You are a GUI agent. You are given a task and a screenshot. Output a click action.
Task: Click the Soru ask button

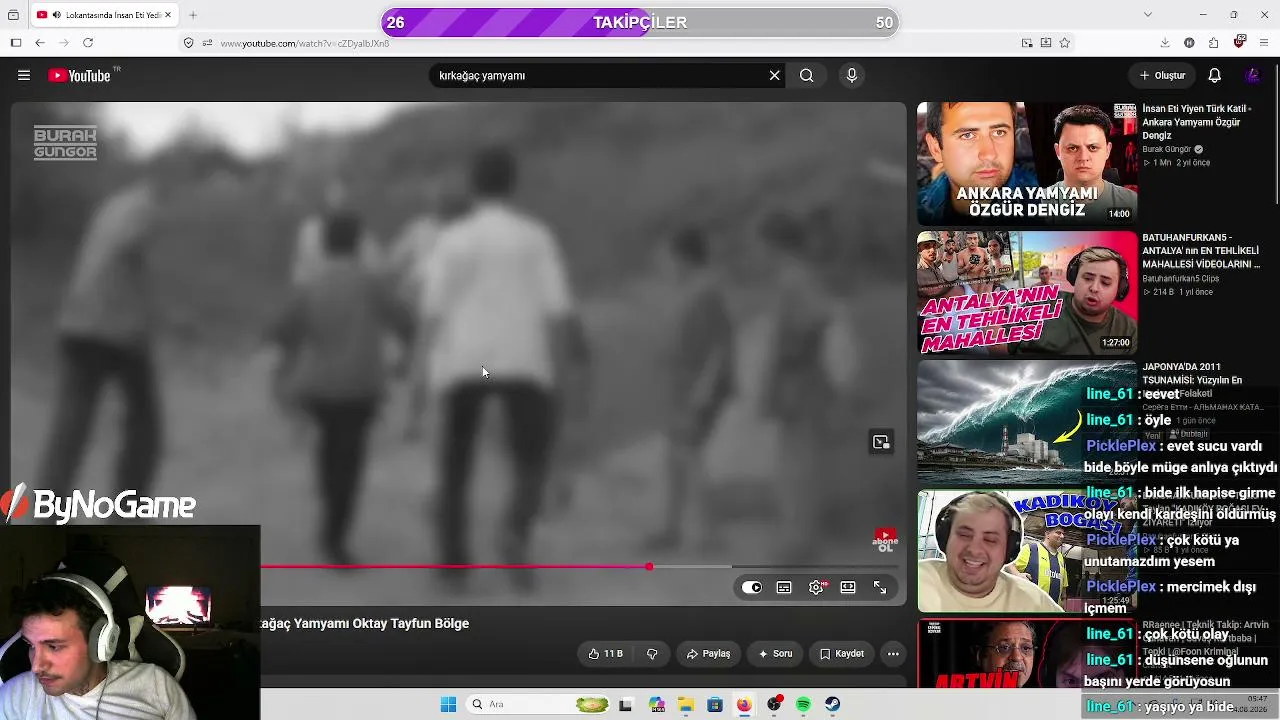coord(775,654)
